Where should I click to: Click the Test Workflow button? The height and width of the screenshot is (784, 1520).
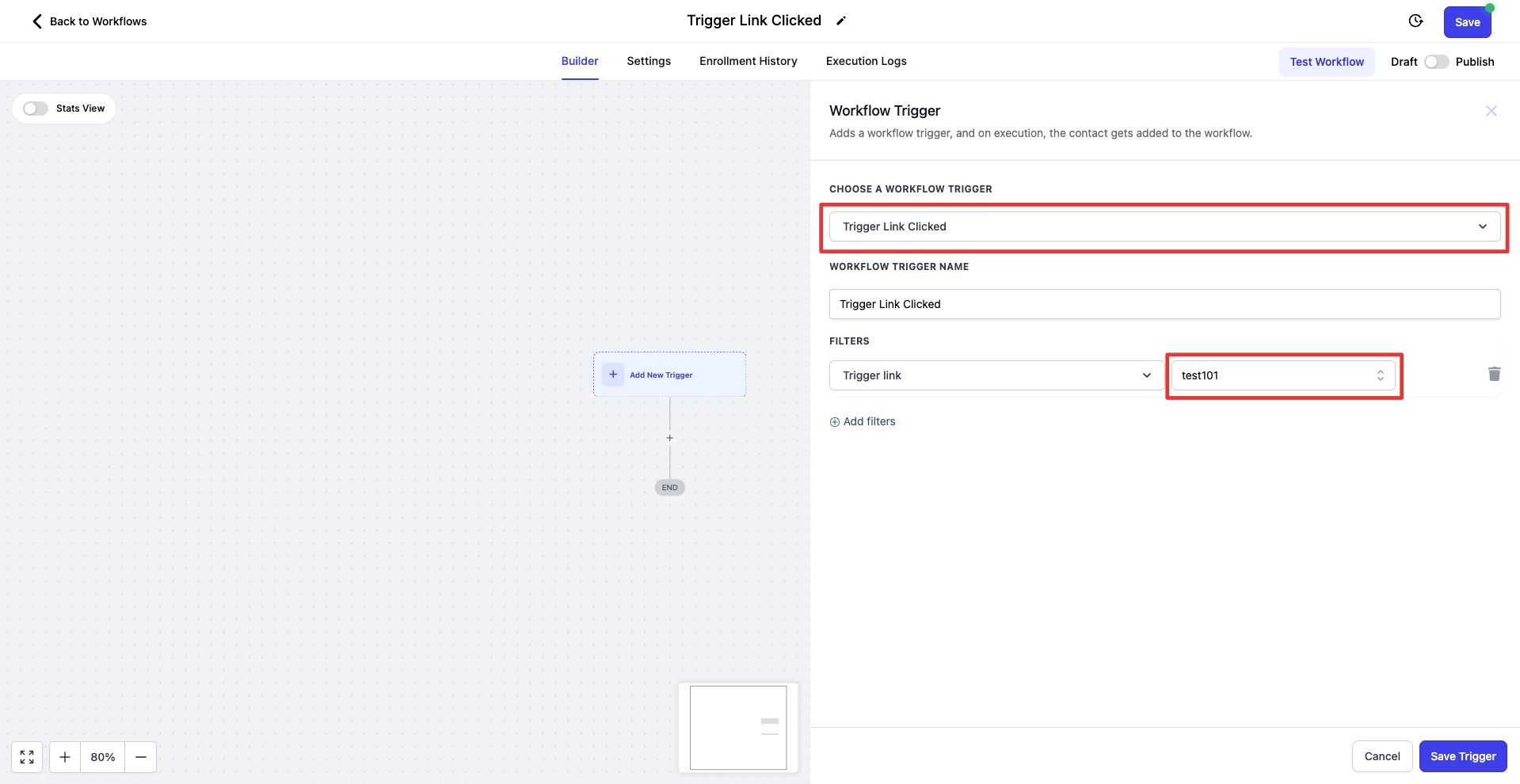1326,62
